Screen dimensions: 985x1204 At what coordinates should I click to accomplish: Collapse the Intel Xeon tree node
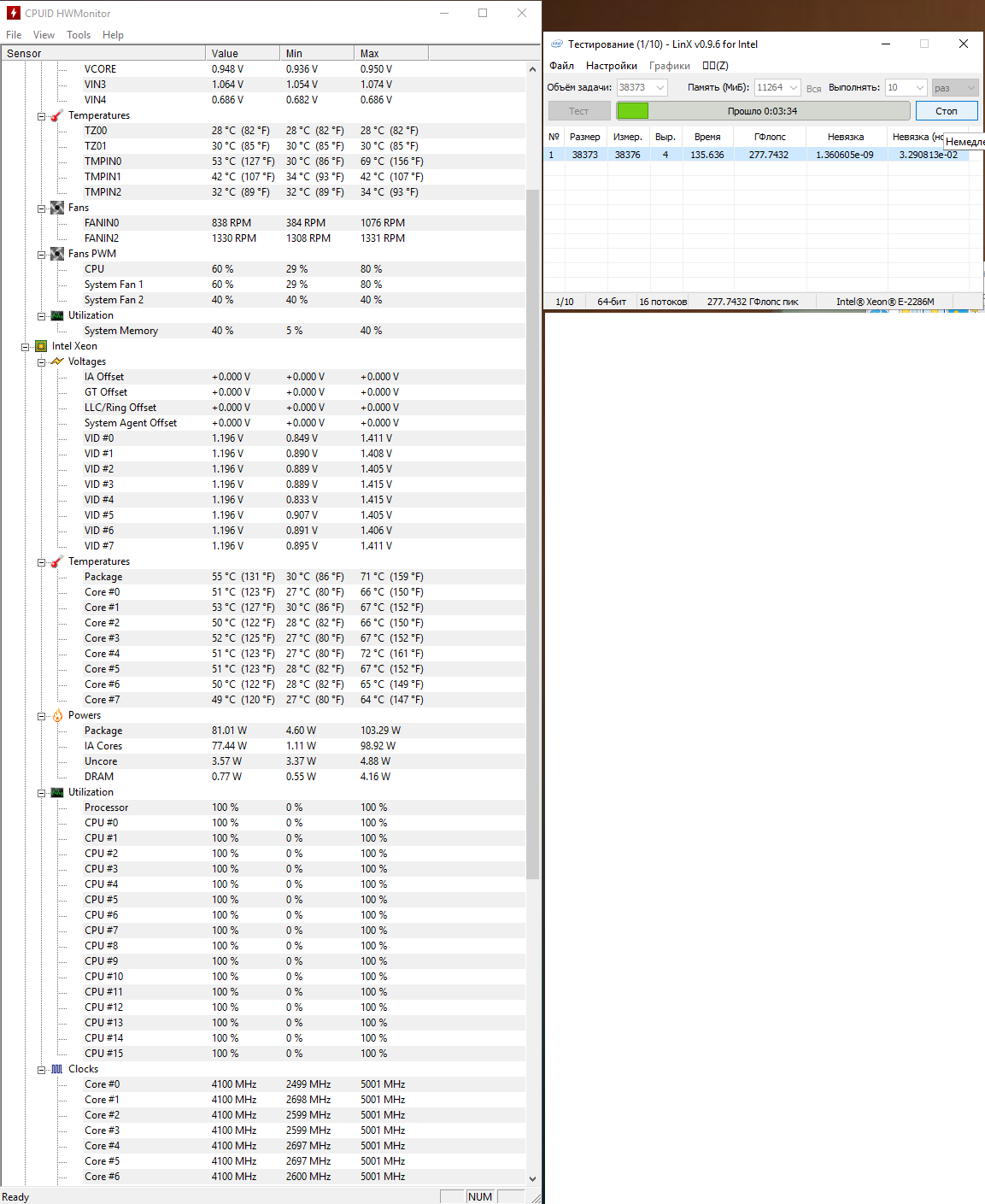[x=25, y=346]
